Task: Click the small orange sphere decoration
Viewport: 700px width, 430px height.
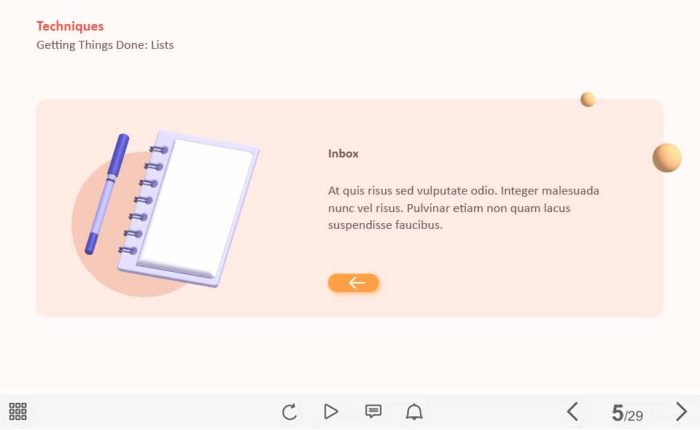Action: (588, 99)
